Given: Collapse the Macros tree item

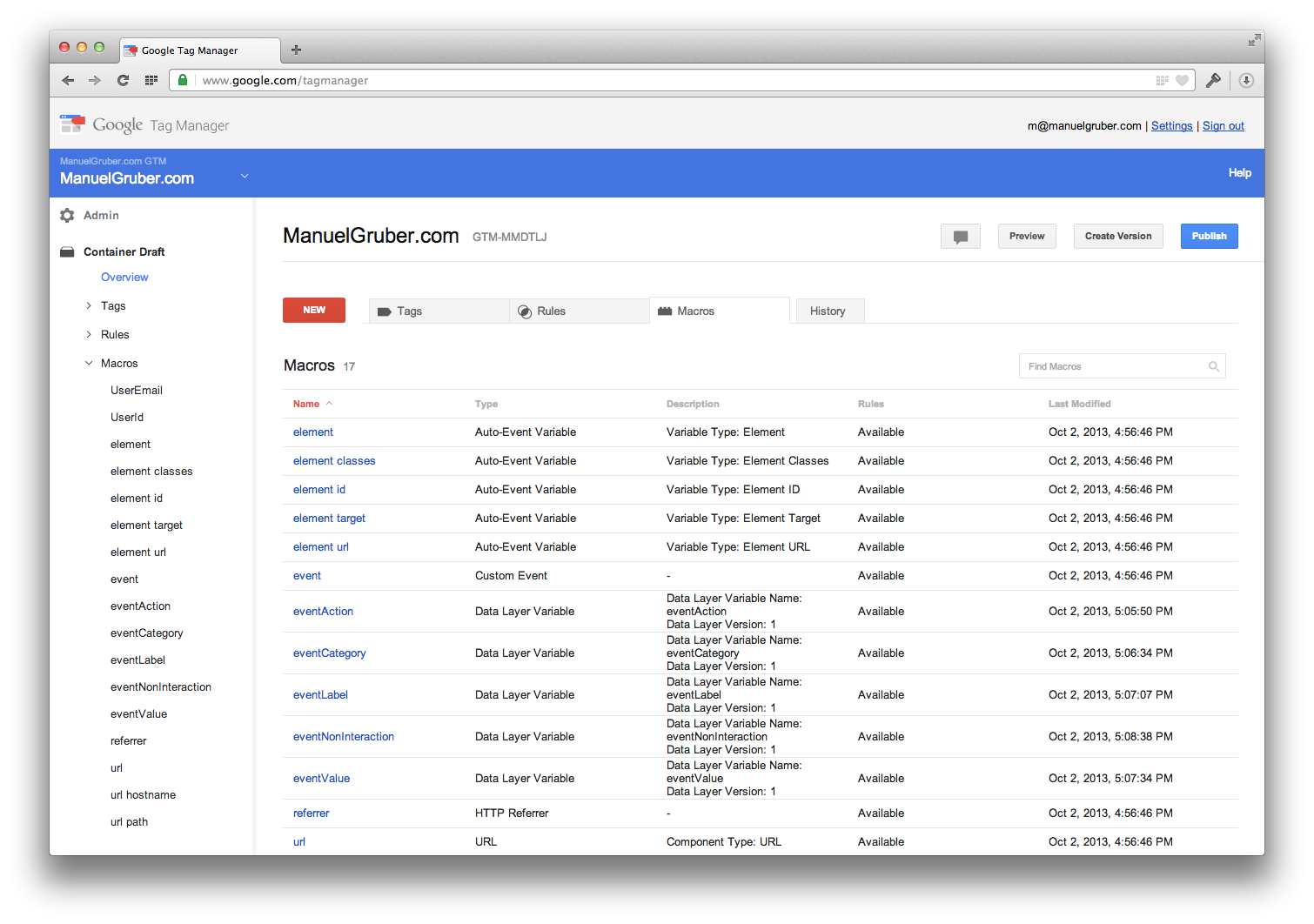Looking at the screenshot, I should click(89, 363).
